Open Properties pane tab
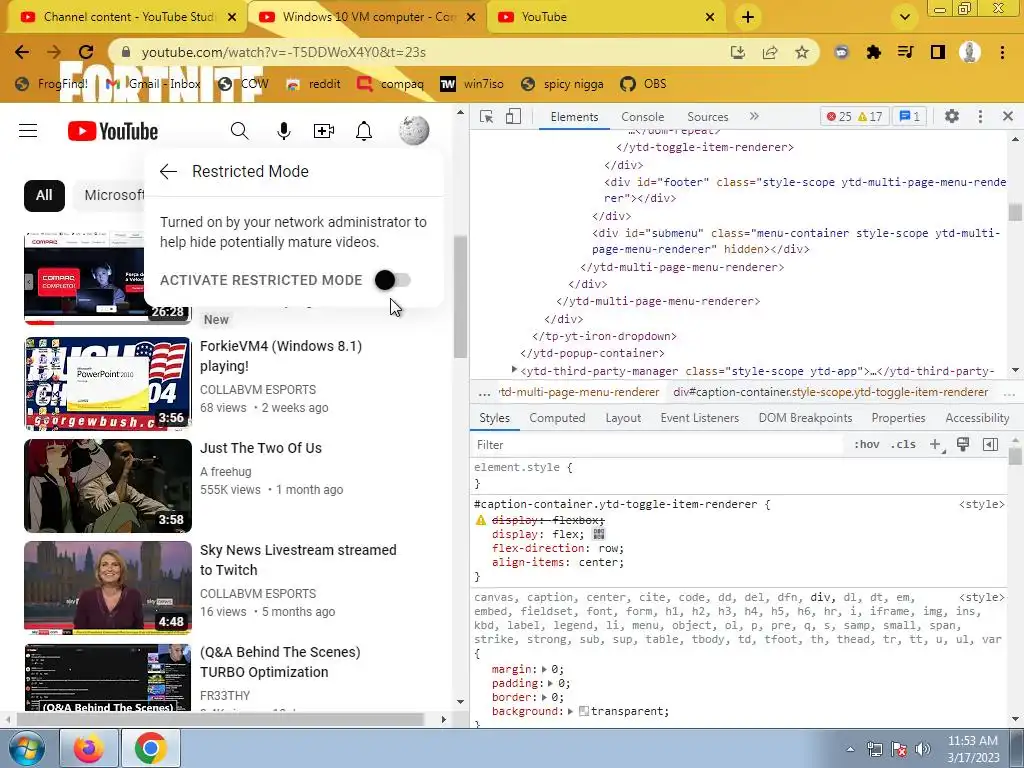 [898, 418]
